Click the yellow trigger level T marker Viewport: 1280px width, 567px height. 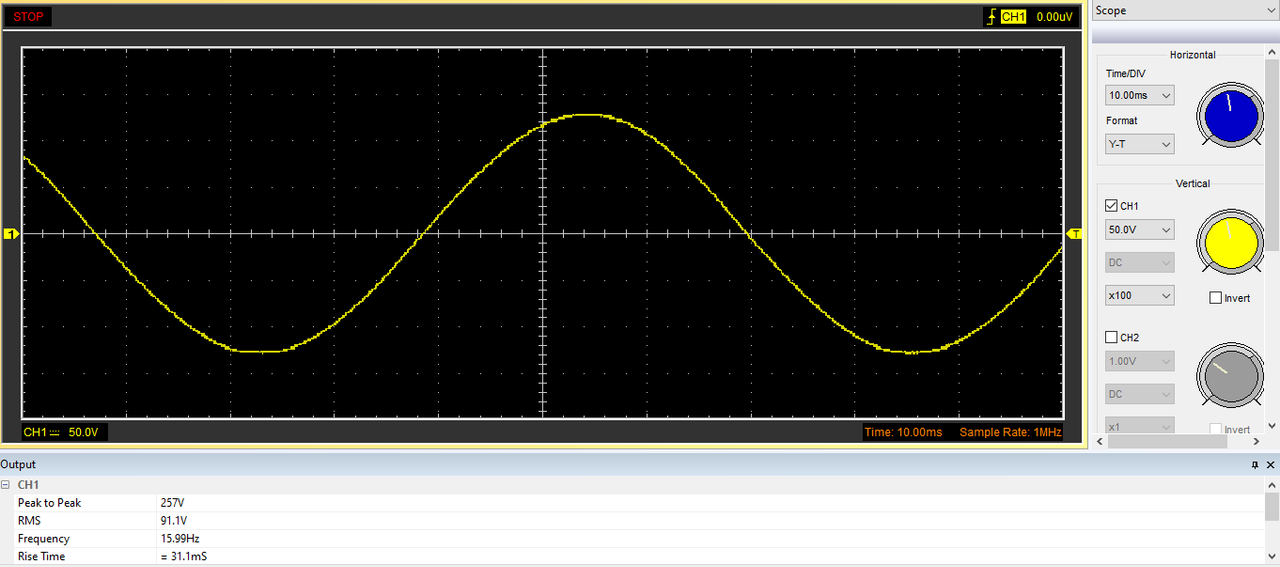click(x=1075, y=234)
